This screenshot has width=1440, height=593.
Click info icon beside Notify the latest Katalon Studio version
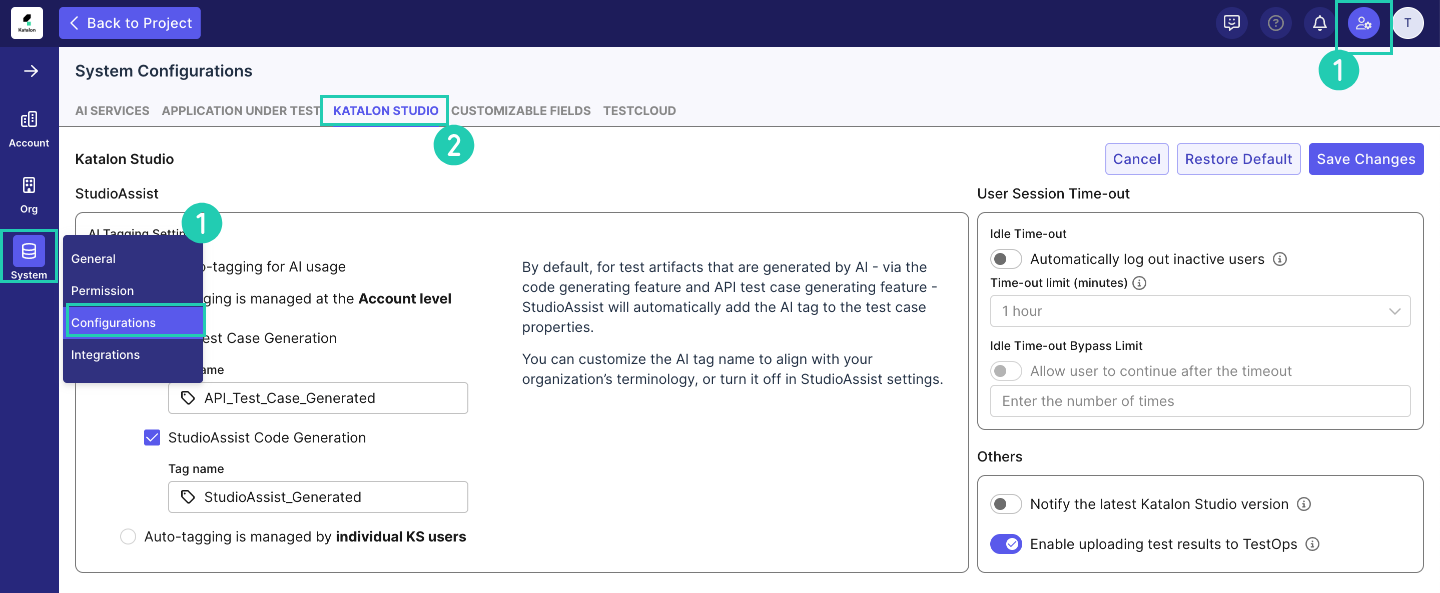tap(1304, 504)
